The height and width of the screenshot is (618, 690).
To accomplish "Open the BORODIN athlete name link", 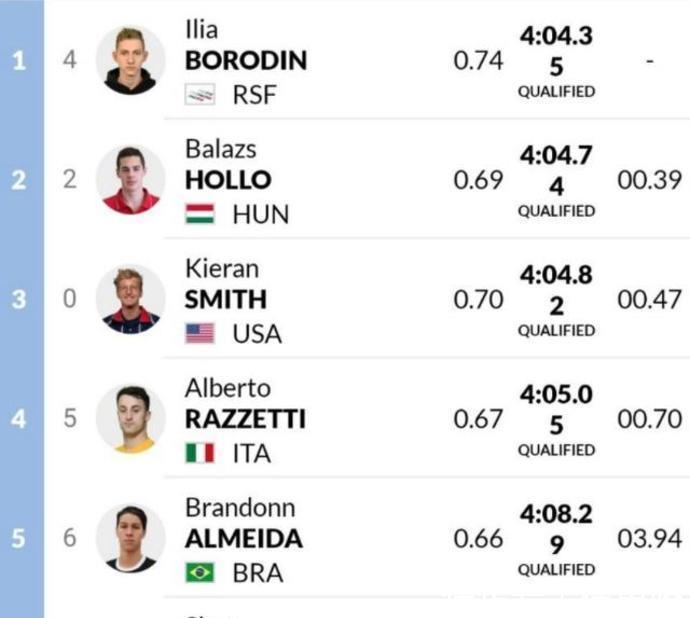I will (246, 60).
